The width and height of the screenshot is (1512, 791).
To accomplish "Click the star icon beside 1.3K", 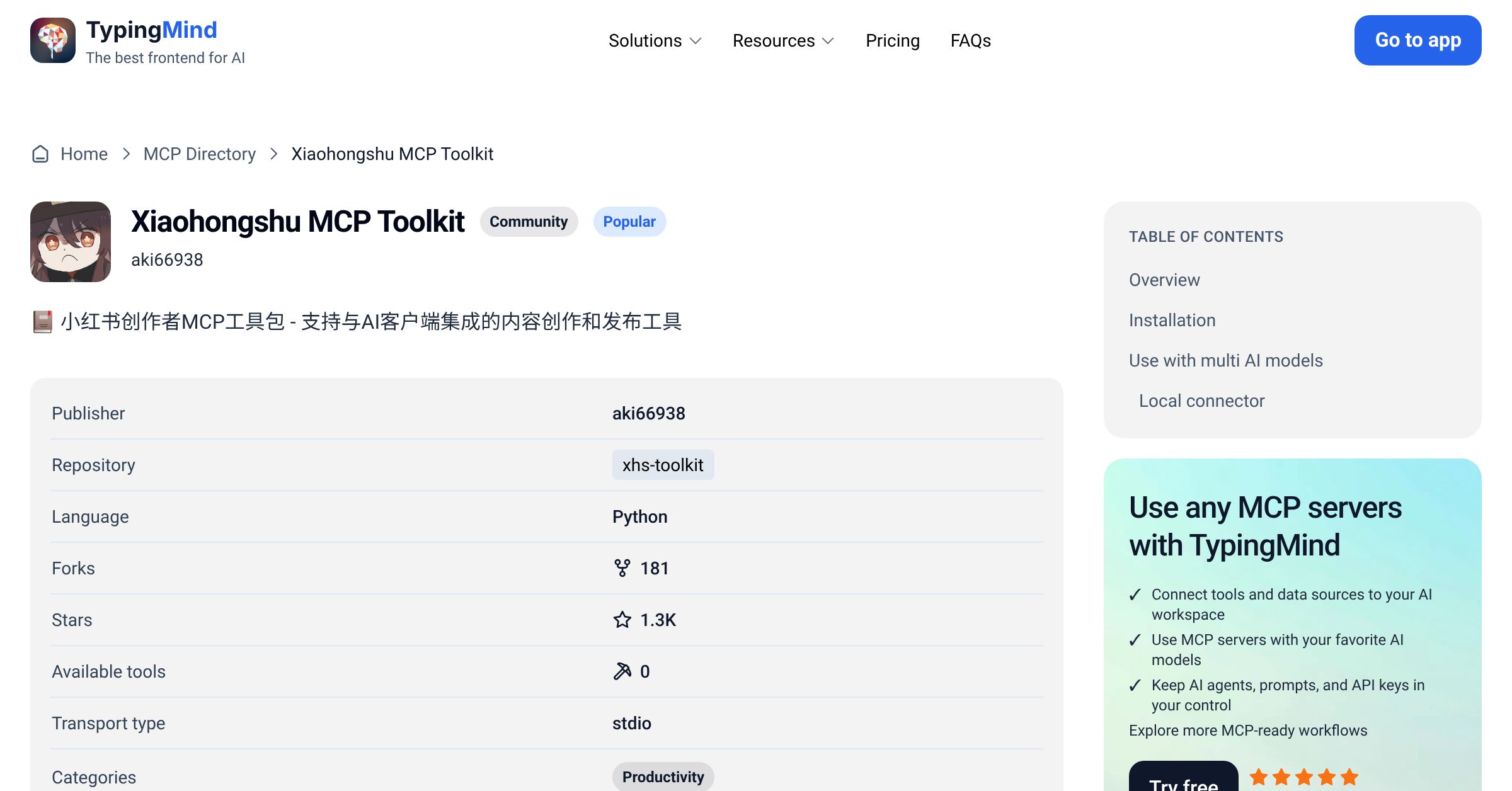I will pos(622,620).
